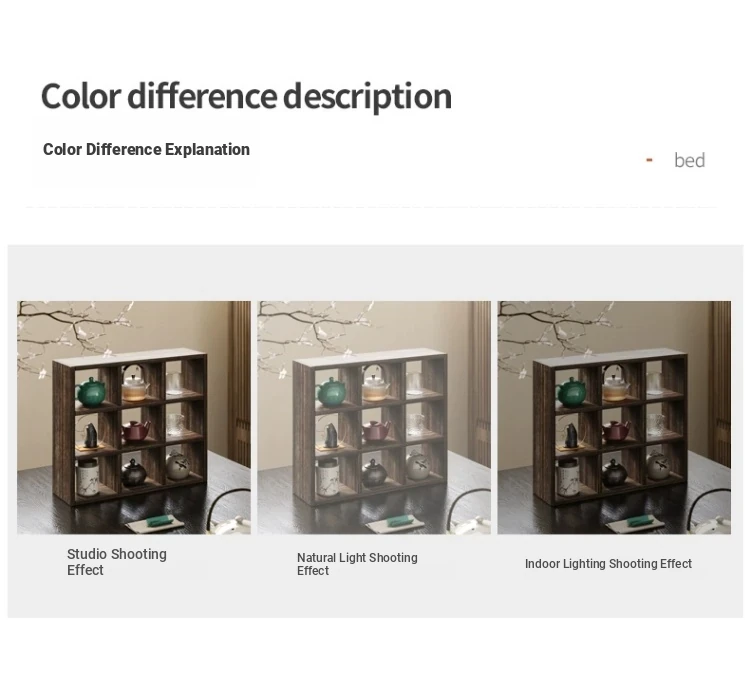Image resolution: width=750 pixels, height=692 pixels.
Task: Select the Indoor Lighting Shooting Effect image
Action: tap(614, 417)
